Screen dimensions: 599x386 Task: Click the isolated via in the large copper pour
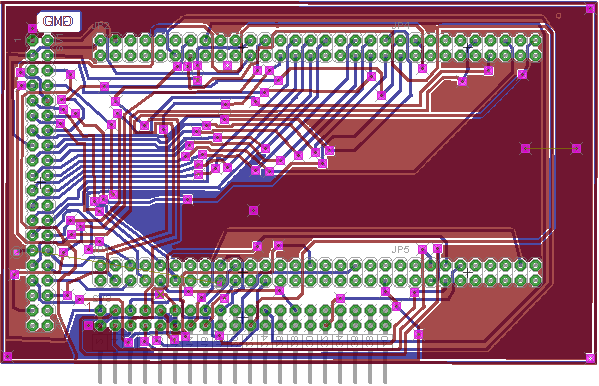coord(253,210)
